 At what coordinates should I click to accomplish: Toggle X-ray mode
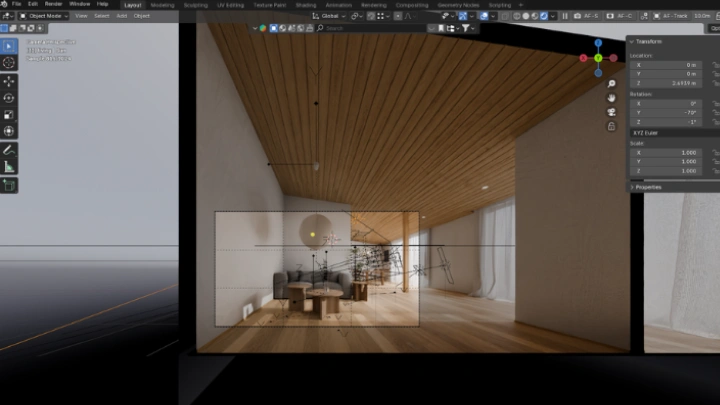pyautogui.click(x=505, y=16)
